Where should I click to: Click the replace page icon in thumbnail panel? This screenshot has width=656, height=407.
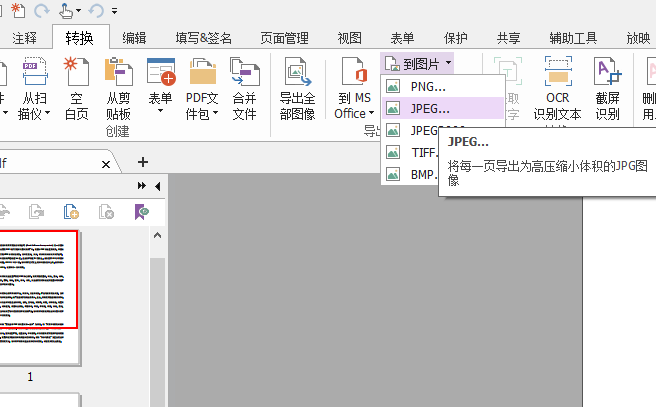click(x=36, y=212)
